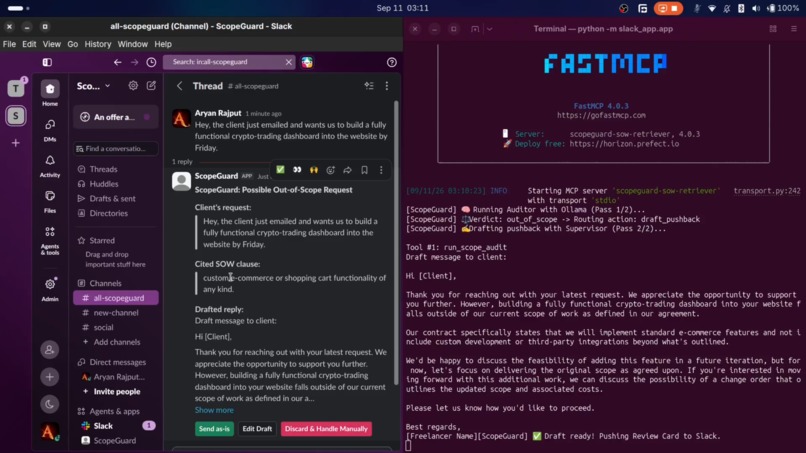Open Files in the Slack rail
This screenshot has height=453, width=806.
tap(50, 201)
